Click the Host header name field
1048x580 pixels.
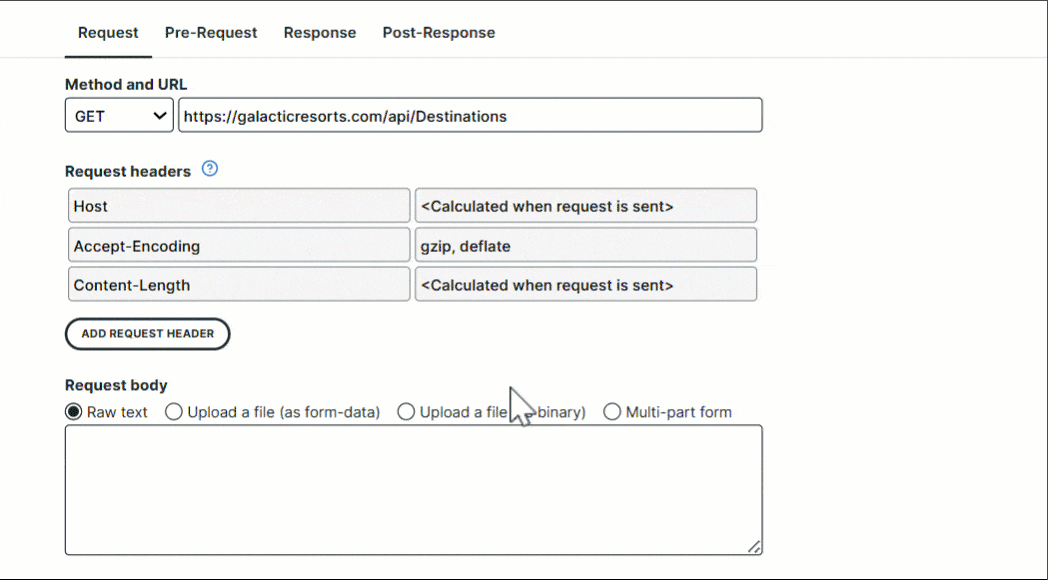coord(239,206)
